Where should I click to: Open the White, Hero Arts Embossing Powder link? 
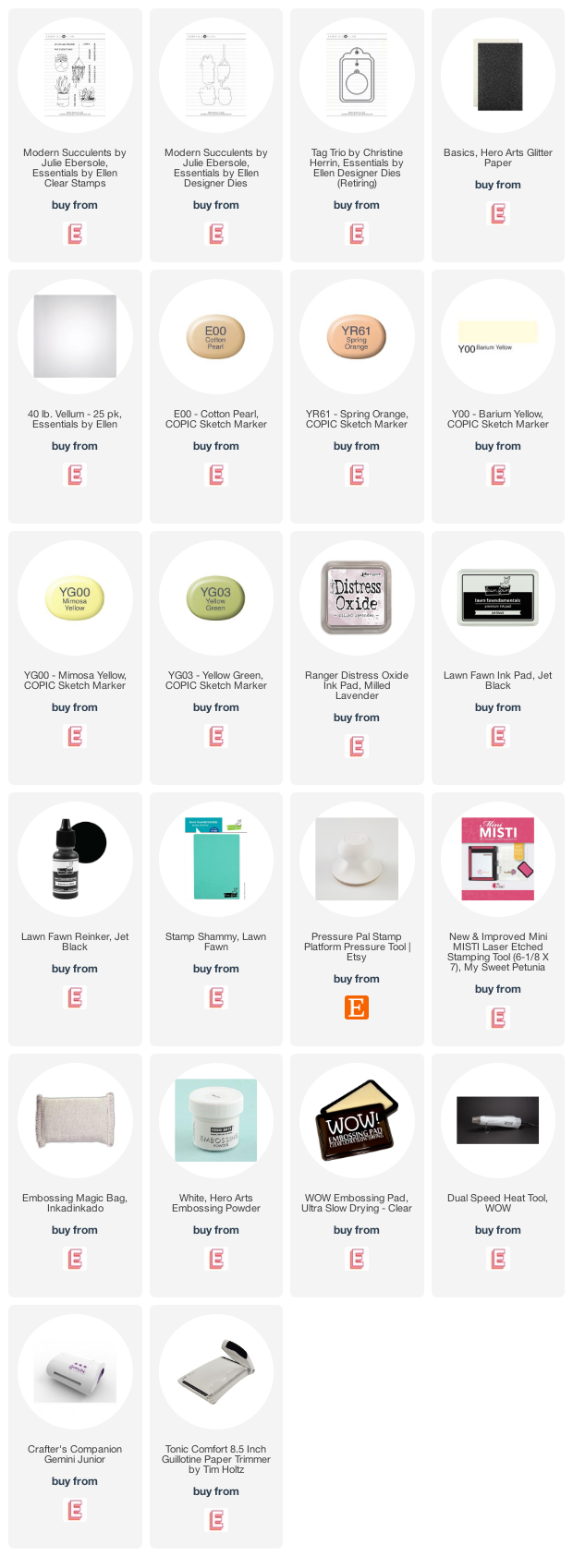pyautogui.click(x=216, y=1203)
